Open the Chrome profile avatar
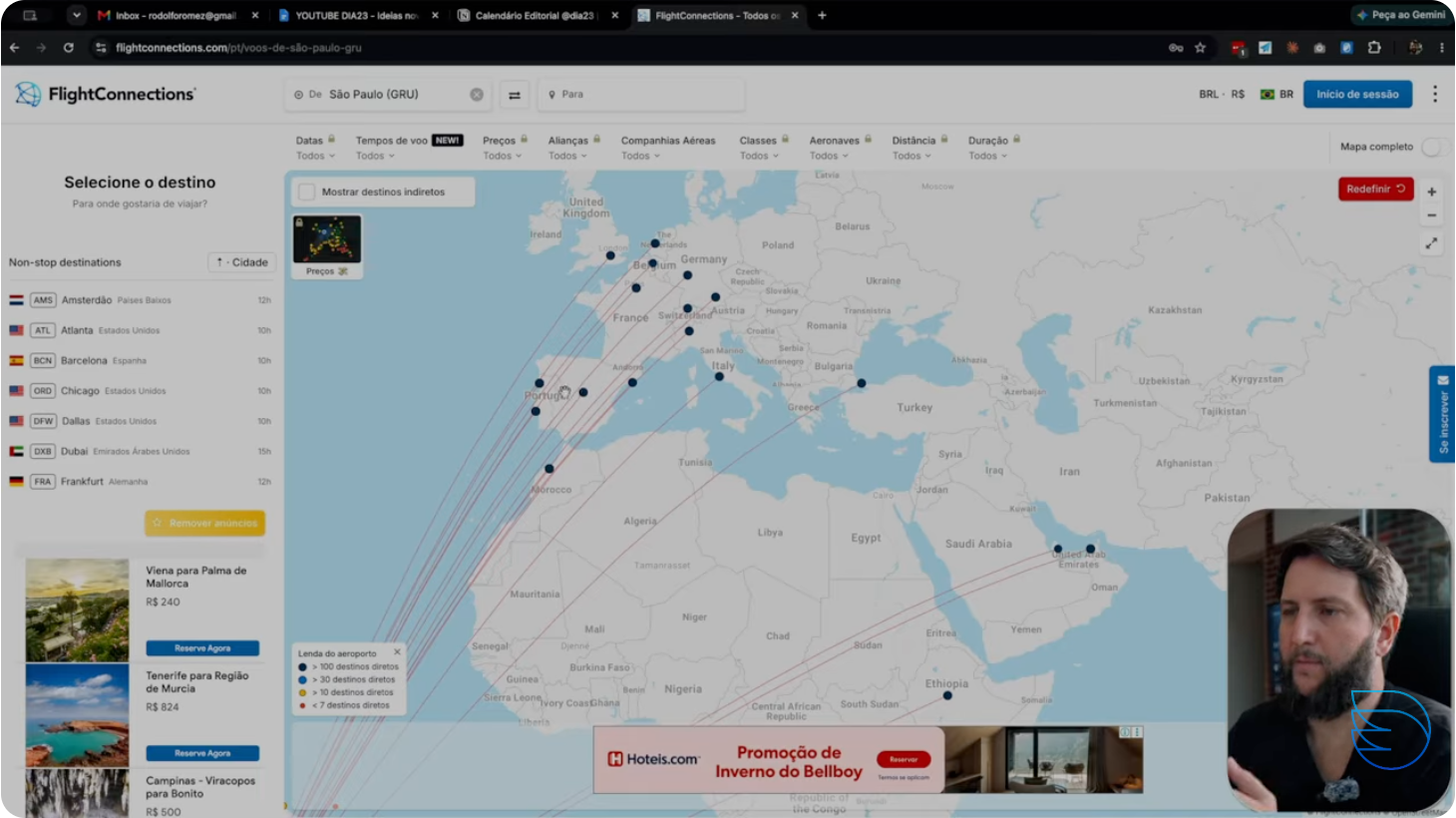Image resolution: width=1456 pixels, height=818 pixels. (x=1414, y=47)
